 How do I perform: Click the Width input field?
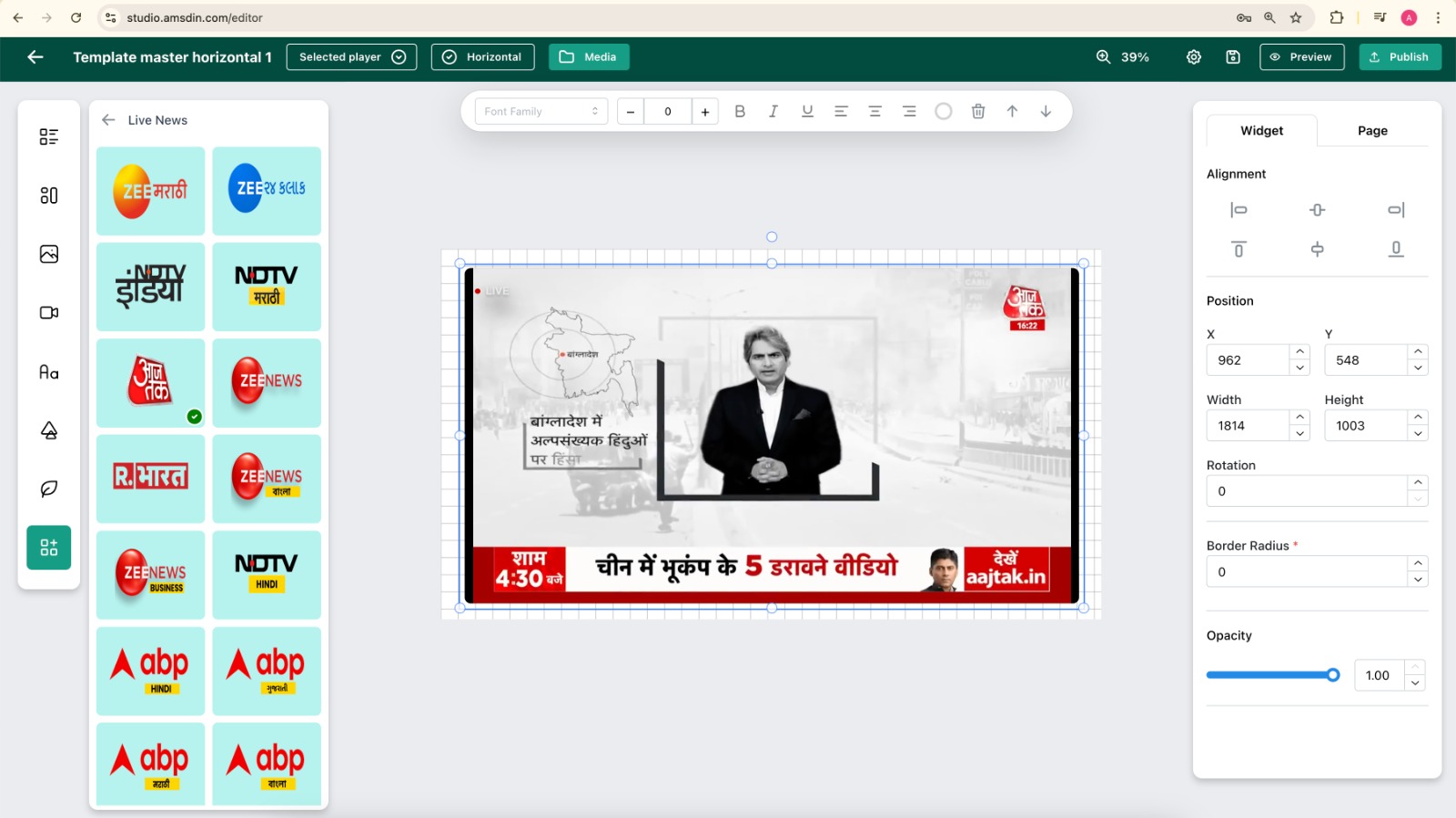pos(1248,425)
